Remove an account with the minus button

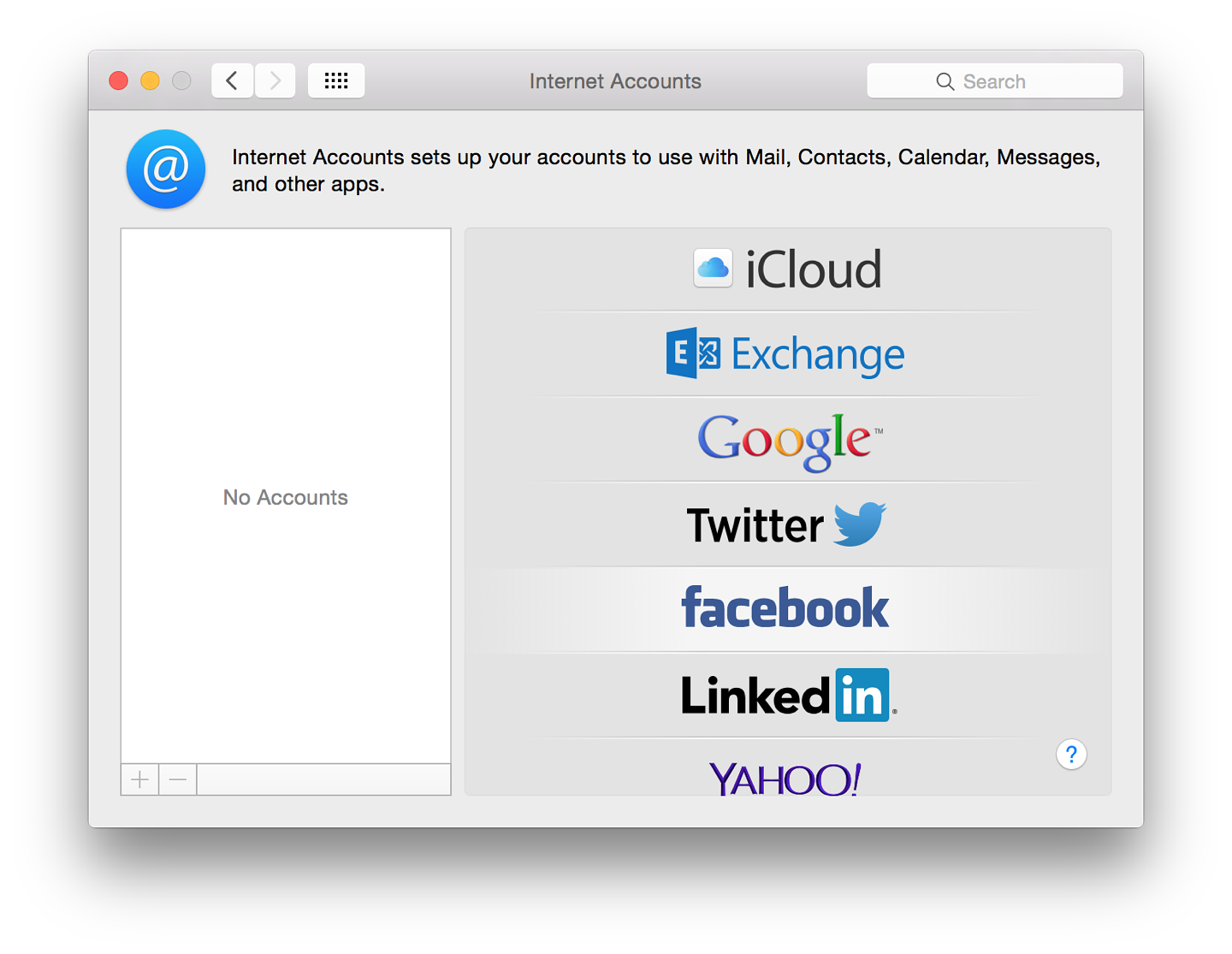point(178,779)
